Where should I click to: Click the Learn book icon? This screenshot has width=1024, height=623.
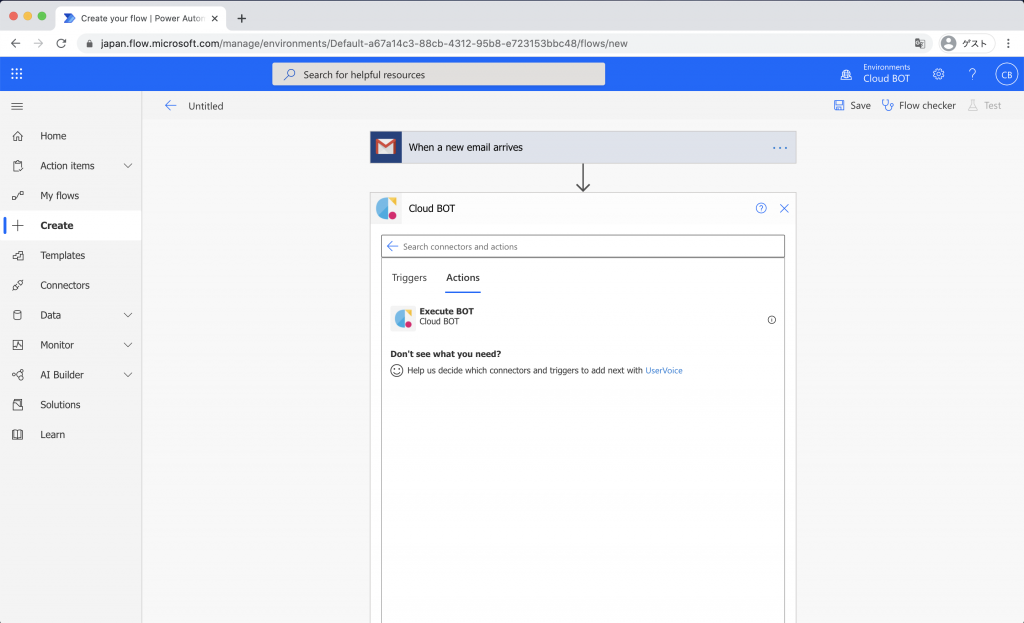click(x=18, y=435)
